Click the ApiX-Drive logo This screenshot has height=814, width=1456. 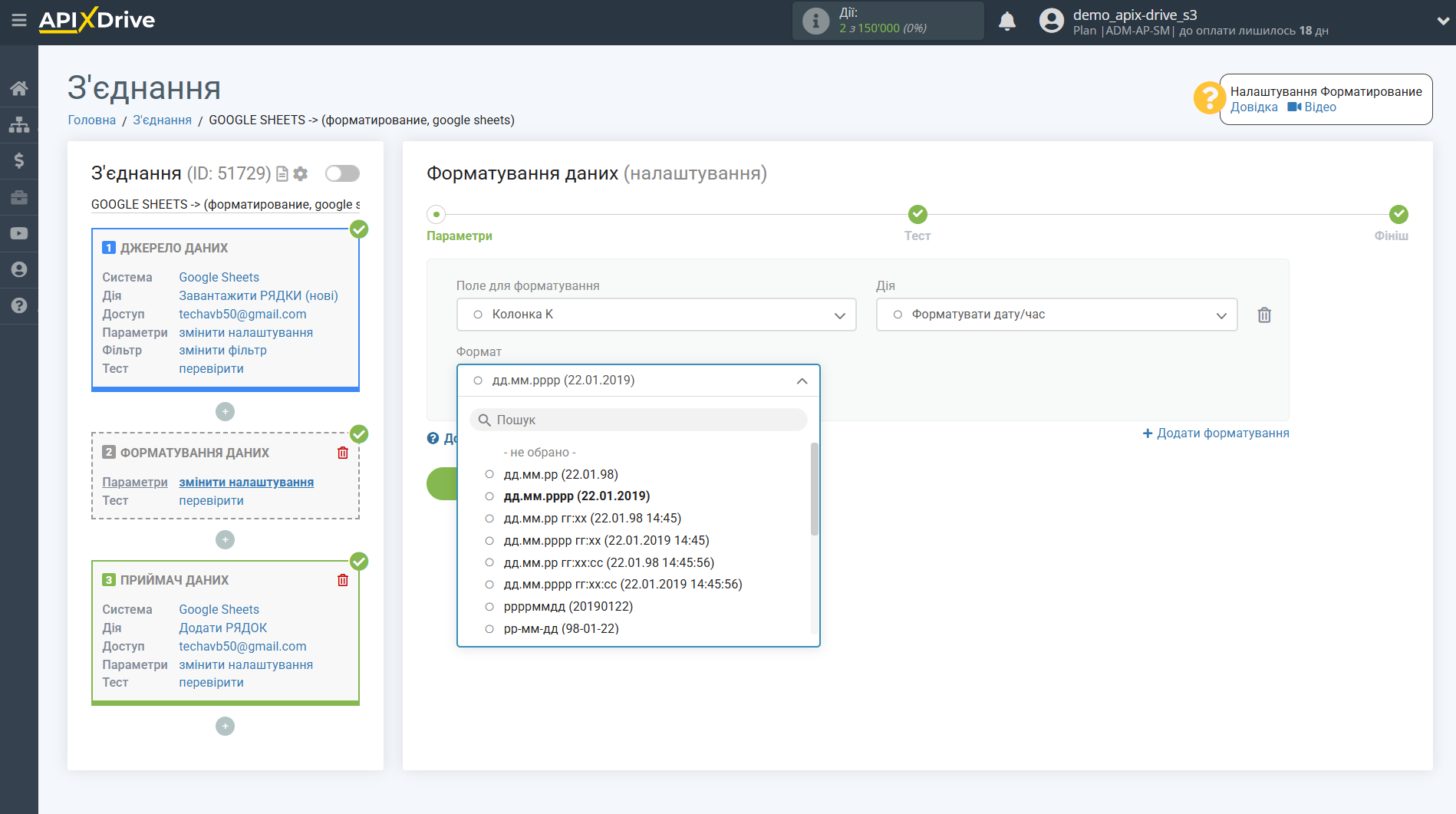(x=97, y=20)
